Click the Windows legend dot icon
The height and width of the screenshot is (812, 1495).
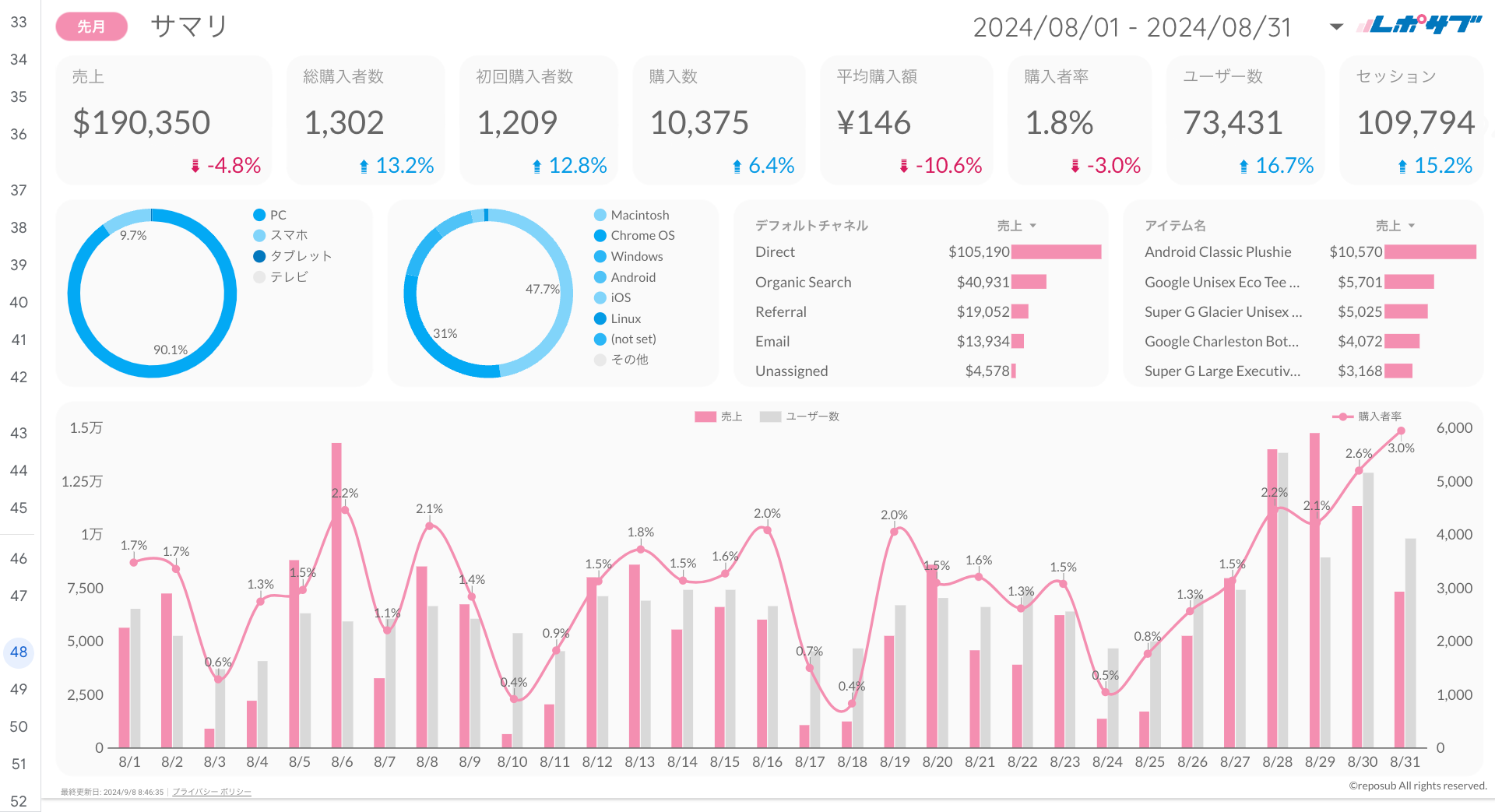[600, 256]
